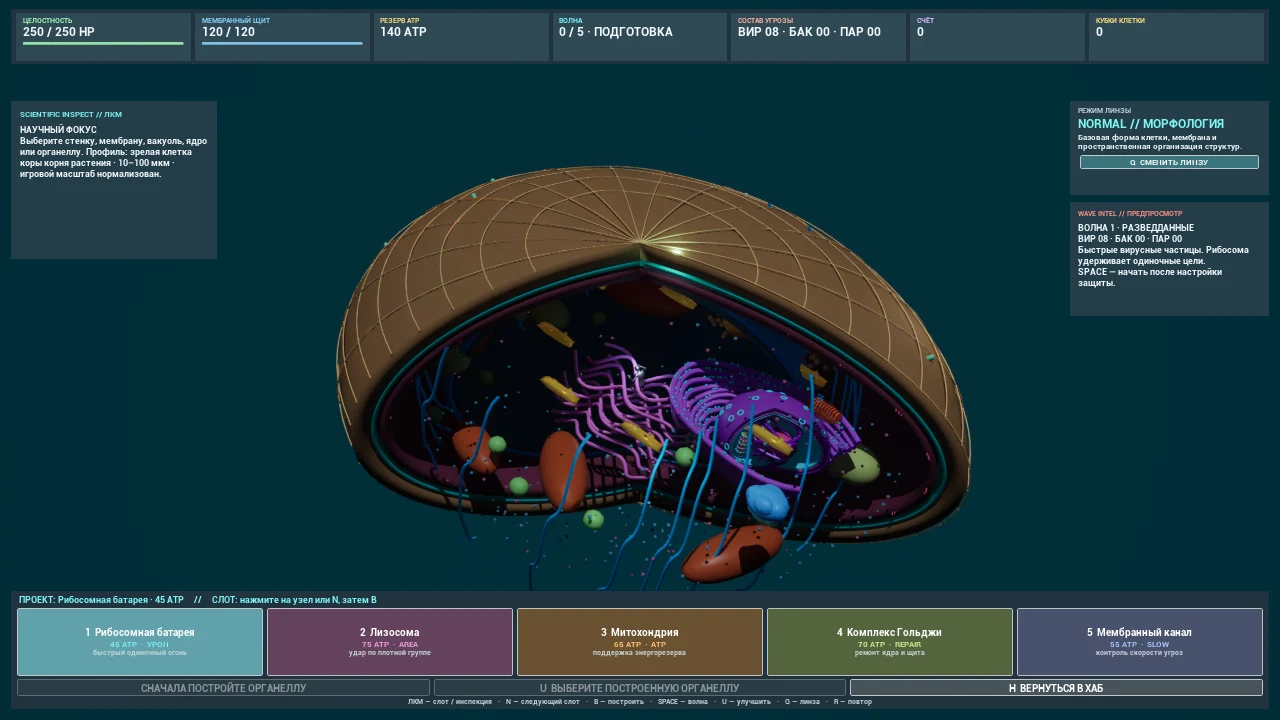The height and width of the screenshot is (720, 1280).
Task: Click the "Выберите построенную органеллу" upgrade button
Action: tap(640, 688)
